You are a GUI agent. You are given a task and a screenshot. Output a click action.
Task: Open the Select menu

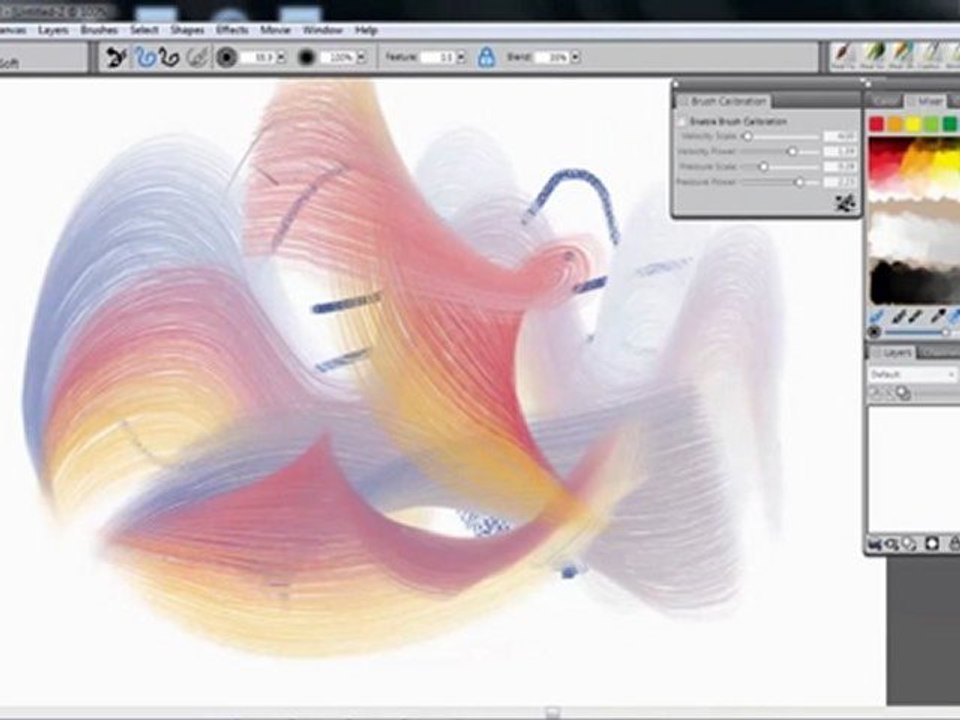click(144, 30)
